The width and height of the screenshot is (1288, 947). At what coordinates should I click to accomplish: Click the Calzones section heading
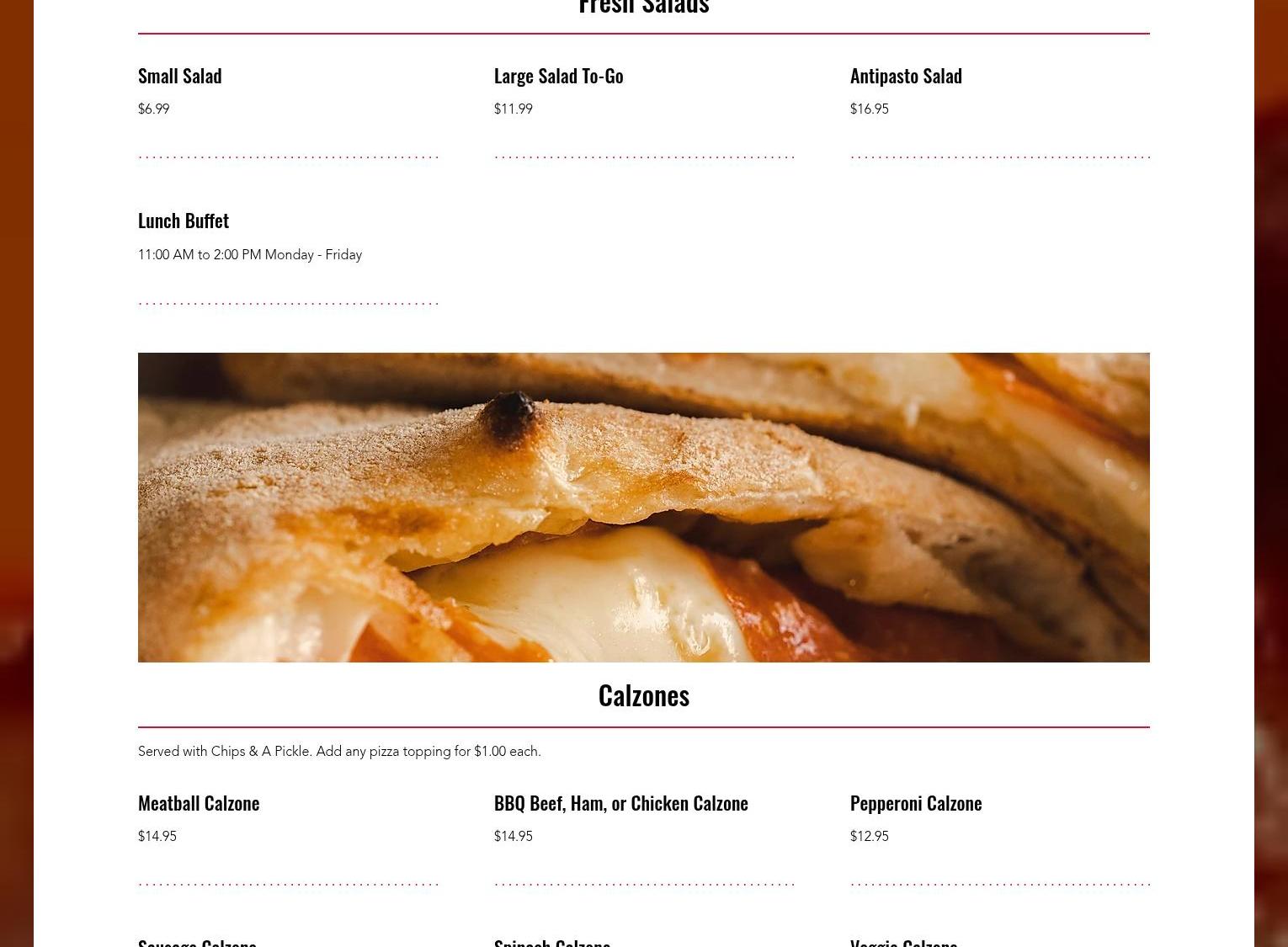pos(644,695)
